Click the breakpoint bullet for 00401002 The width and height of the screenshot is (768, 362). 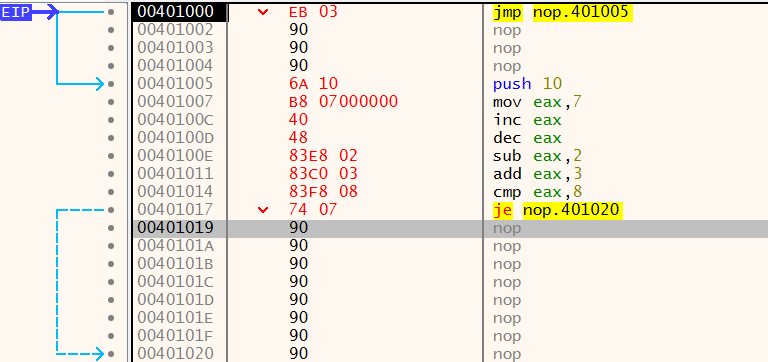pos(111,30)
